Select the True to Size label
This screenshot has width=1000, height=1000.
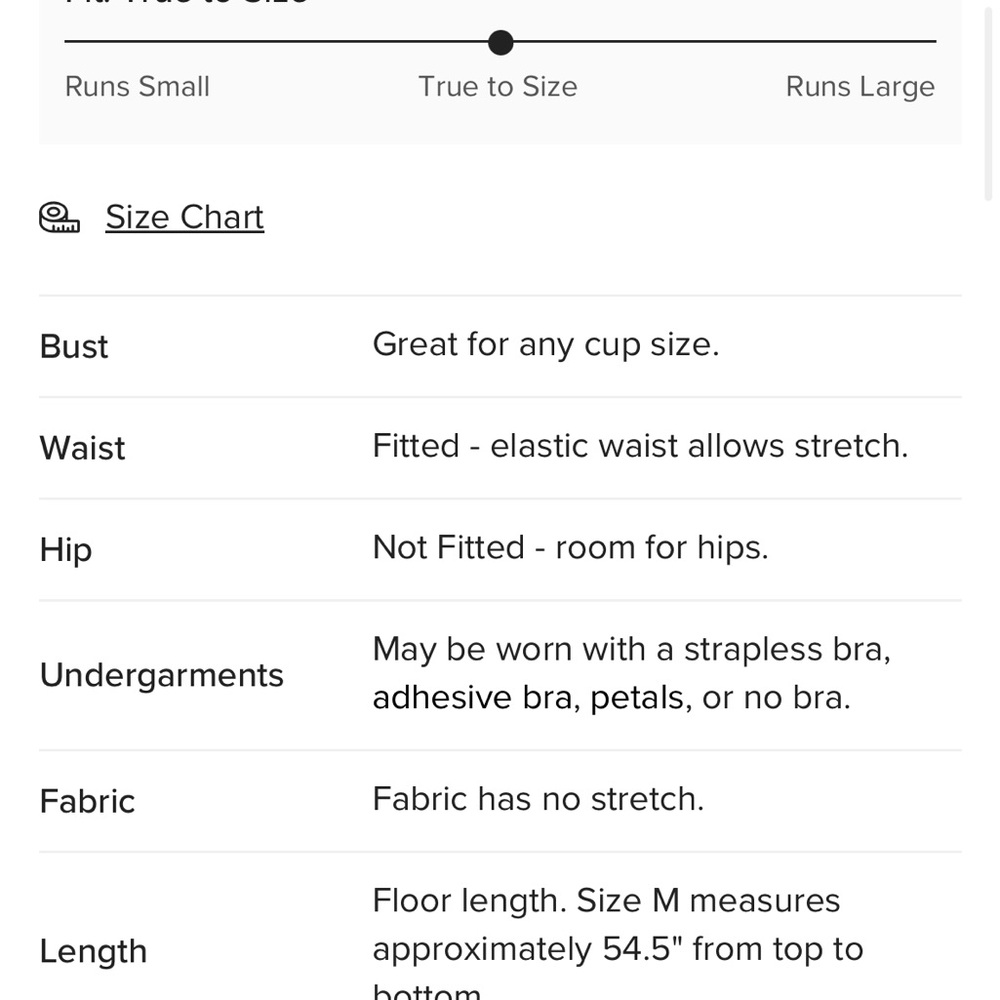497,87
